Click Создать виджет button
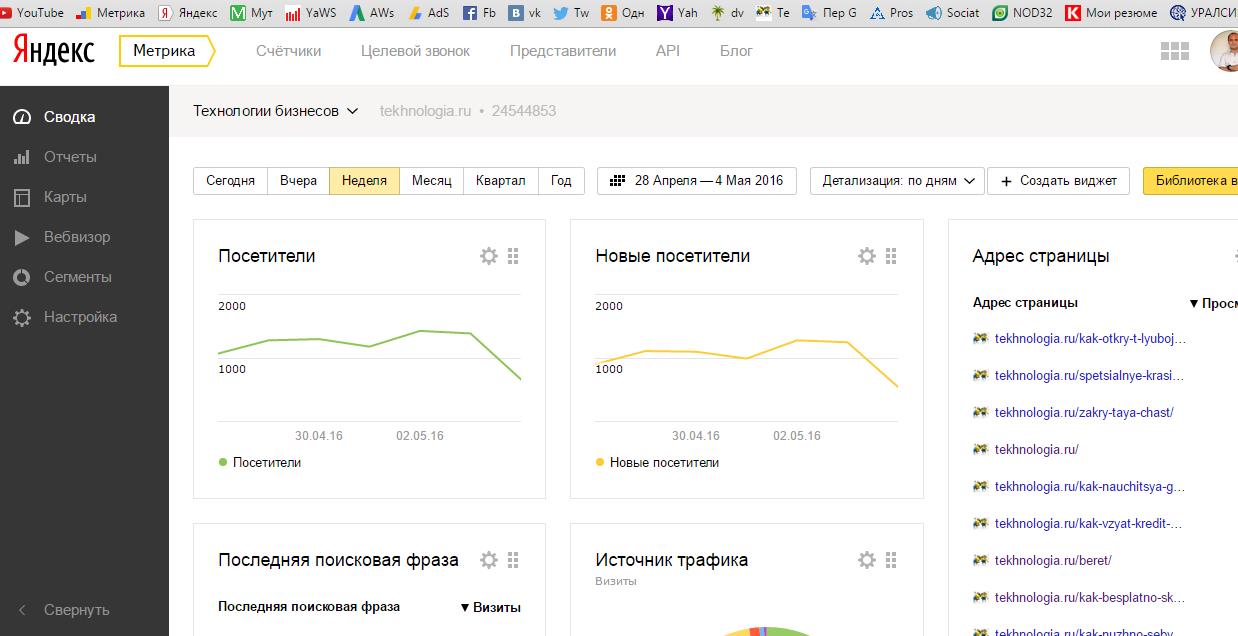 point(1059,181)
